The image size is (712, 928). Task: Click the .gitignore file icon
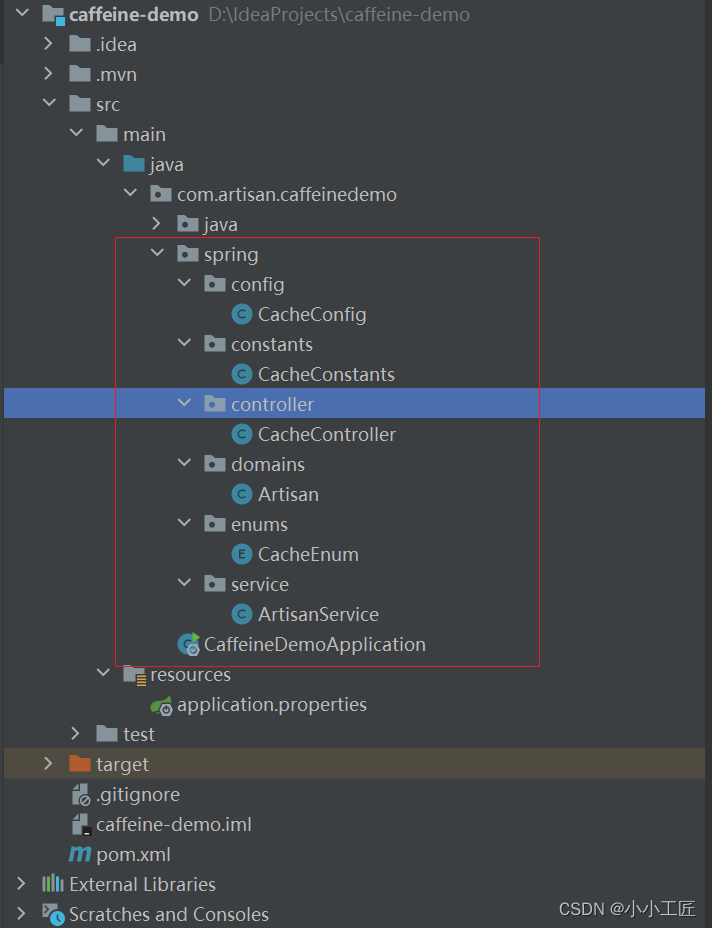[x=80, y=795]
